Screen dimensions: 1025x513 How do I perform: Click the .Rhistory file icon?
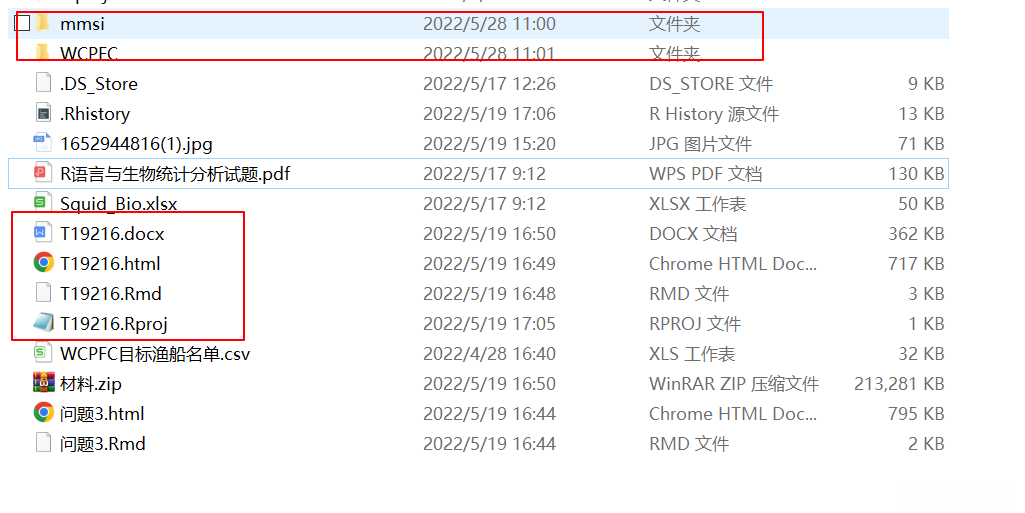click(x=43, y=113)
